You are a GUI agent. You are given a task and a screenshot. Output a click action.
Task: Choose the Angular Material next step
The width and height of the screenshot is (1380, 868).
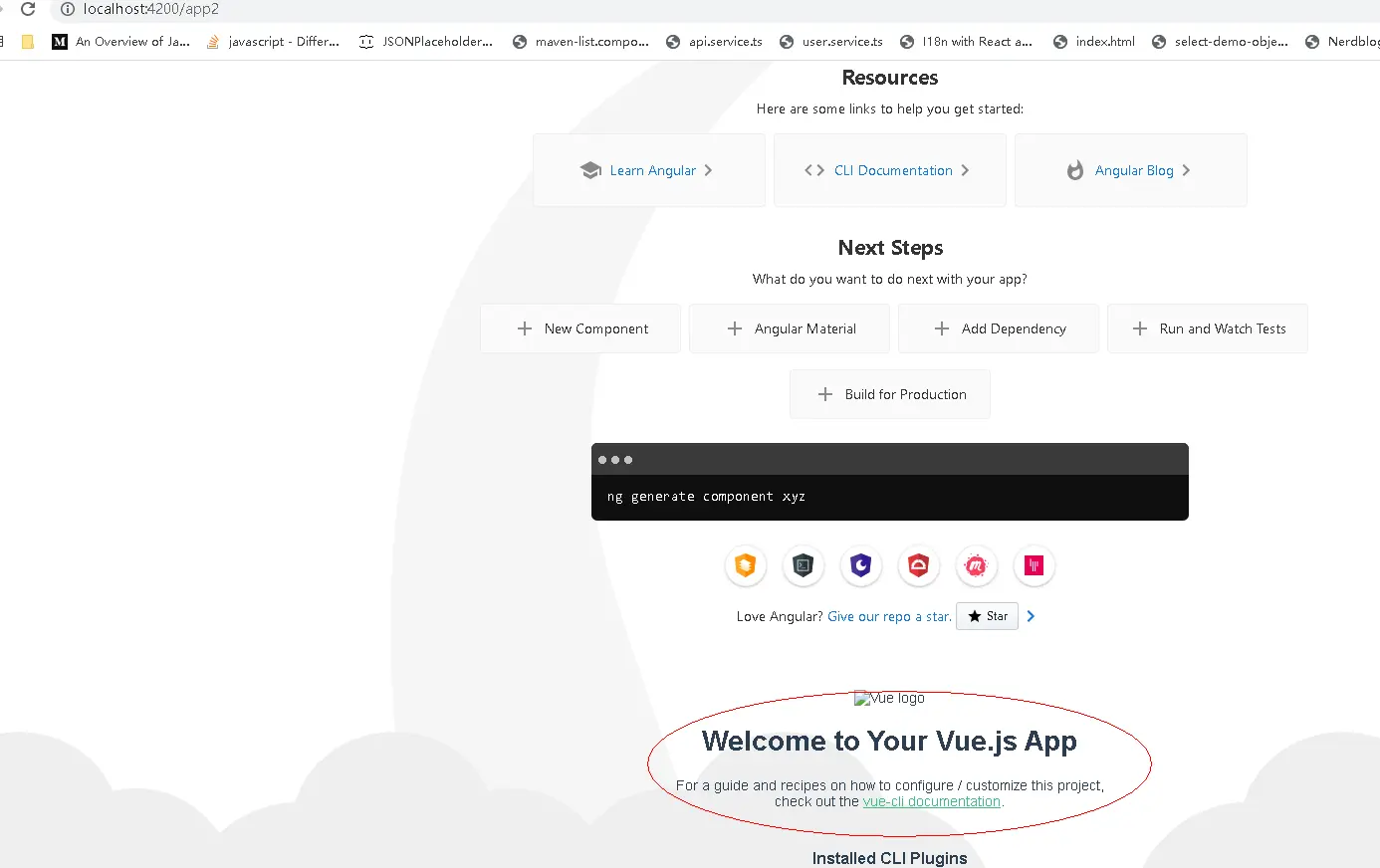(x=790, y=328)
